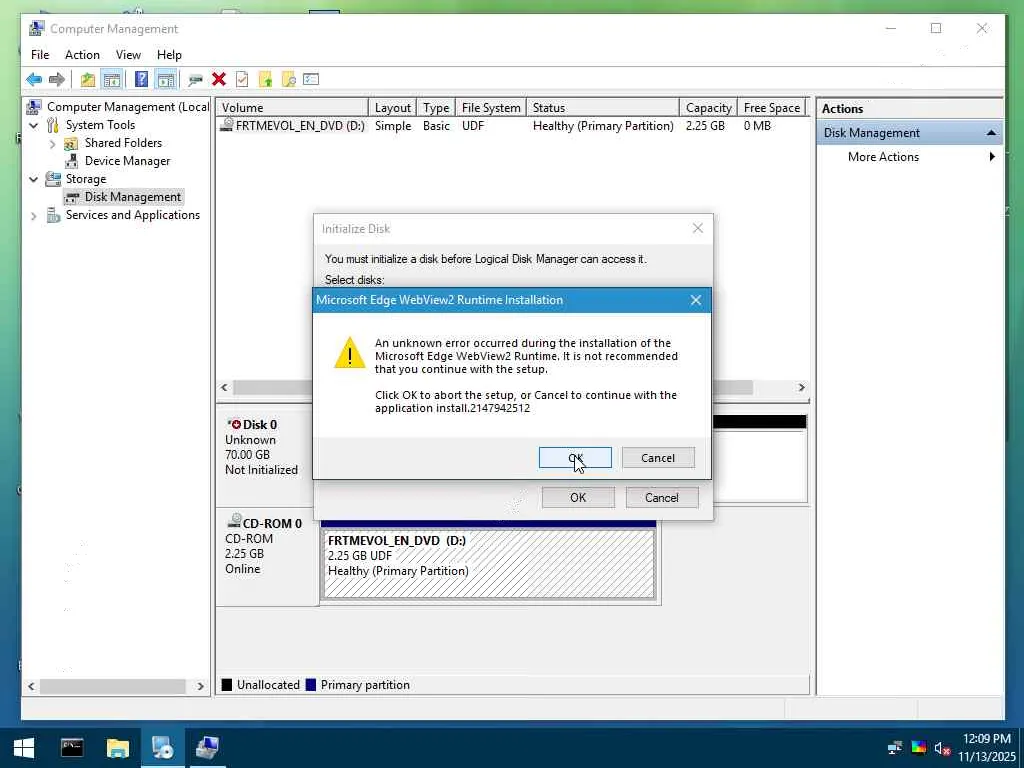Toggle the Show/Hide Action Pane toolbar icon
Screen dimensions: 1024x768
(166, 80)
